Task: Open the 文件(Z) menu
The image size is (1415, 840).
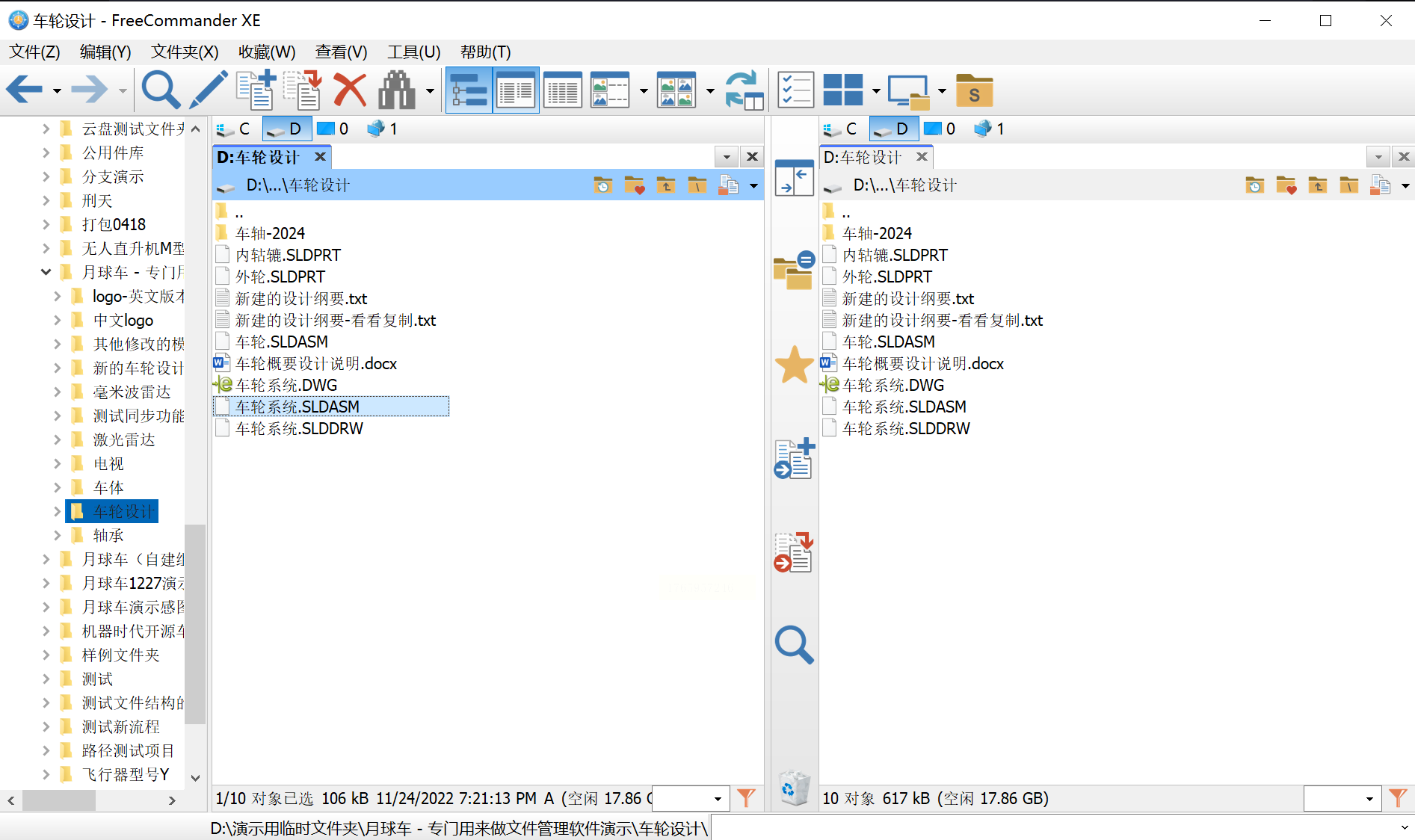Action: [34, 52]
